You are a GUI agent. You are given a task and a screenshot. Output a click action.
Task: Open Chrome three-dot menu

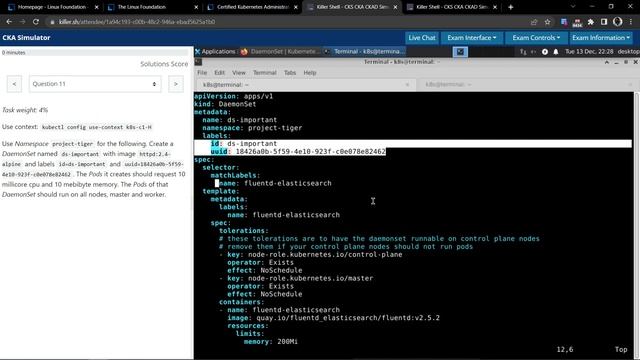coord(631,22)
